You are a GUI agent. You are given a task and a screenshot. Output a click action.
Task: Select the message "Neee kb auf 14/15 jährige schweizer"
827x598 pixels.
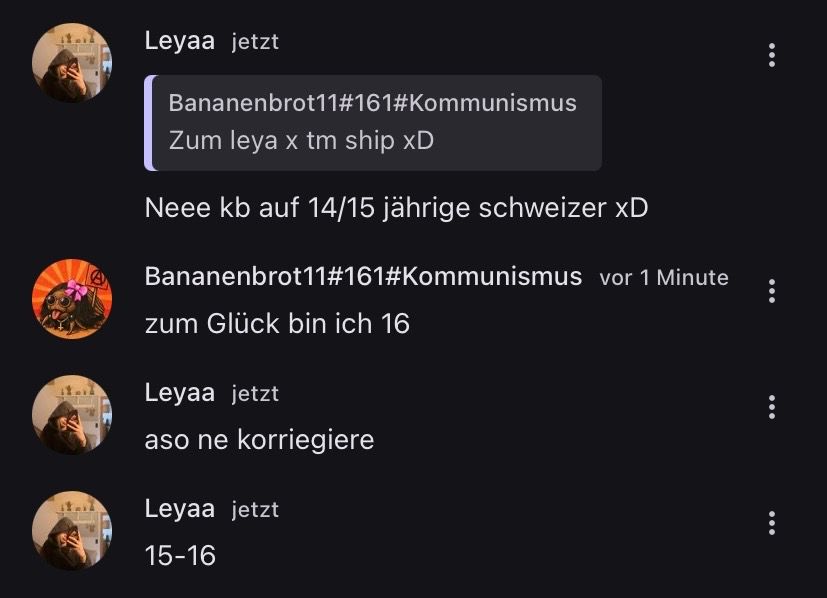(396, 208)
